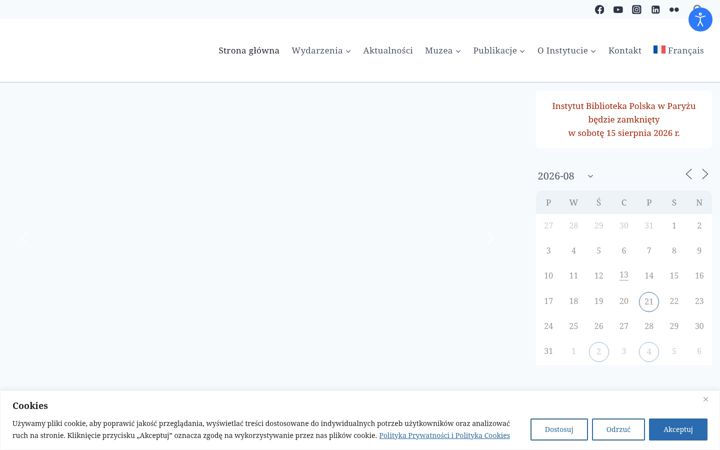This screenshot has height=450, width=720.
Task: Select calendar day 28 of August
Action: 649,326
